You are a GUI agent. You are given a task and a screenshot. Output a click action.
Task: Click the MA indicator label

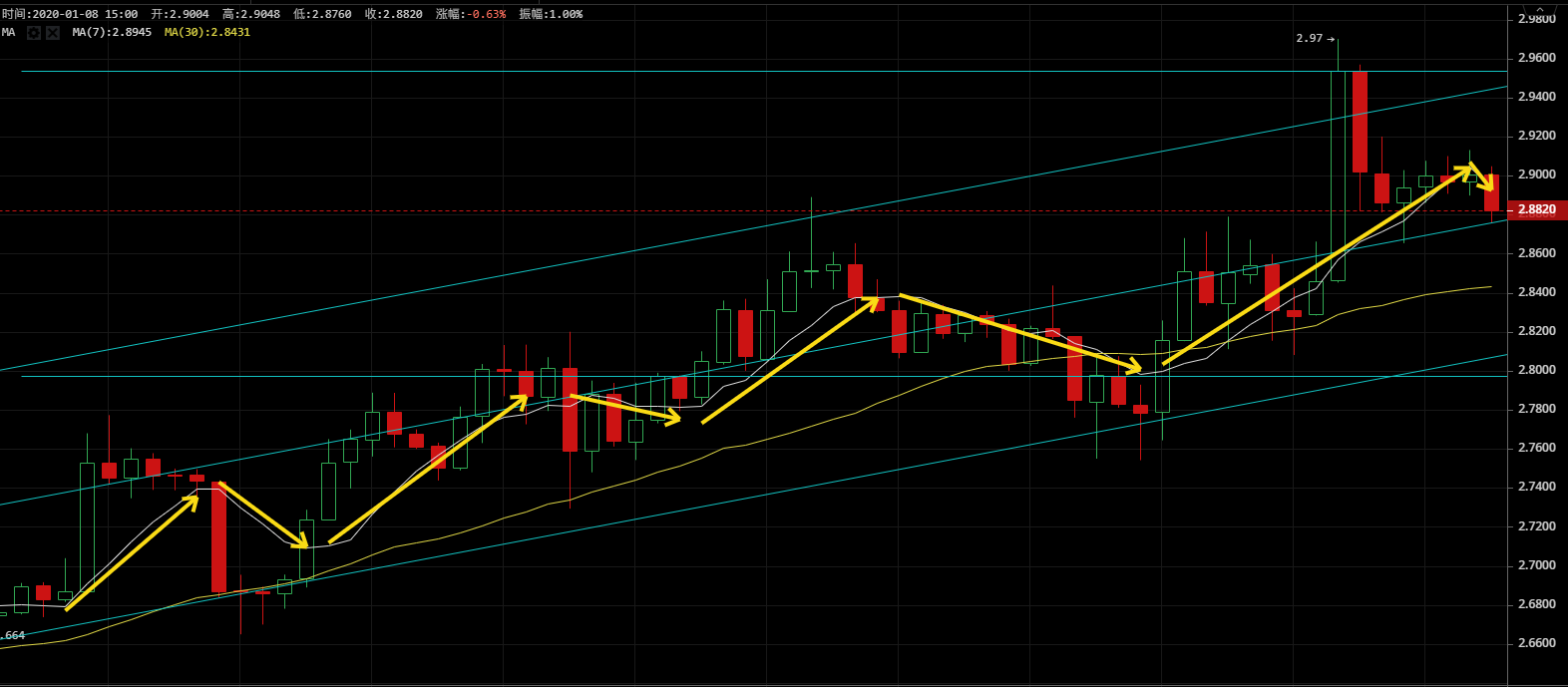[8, 32]
